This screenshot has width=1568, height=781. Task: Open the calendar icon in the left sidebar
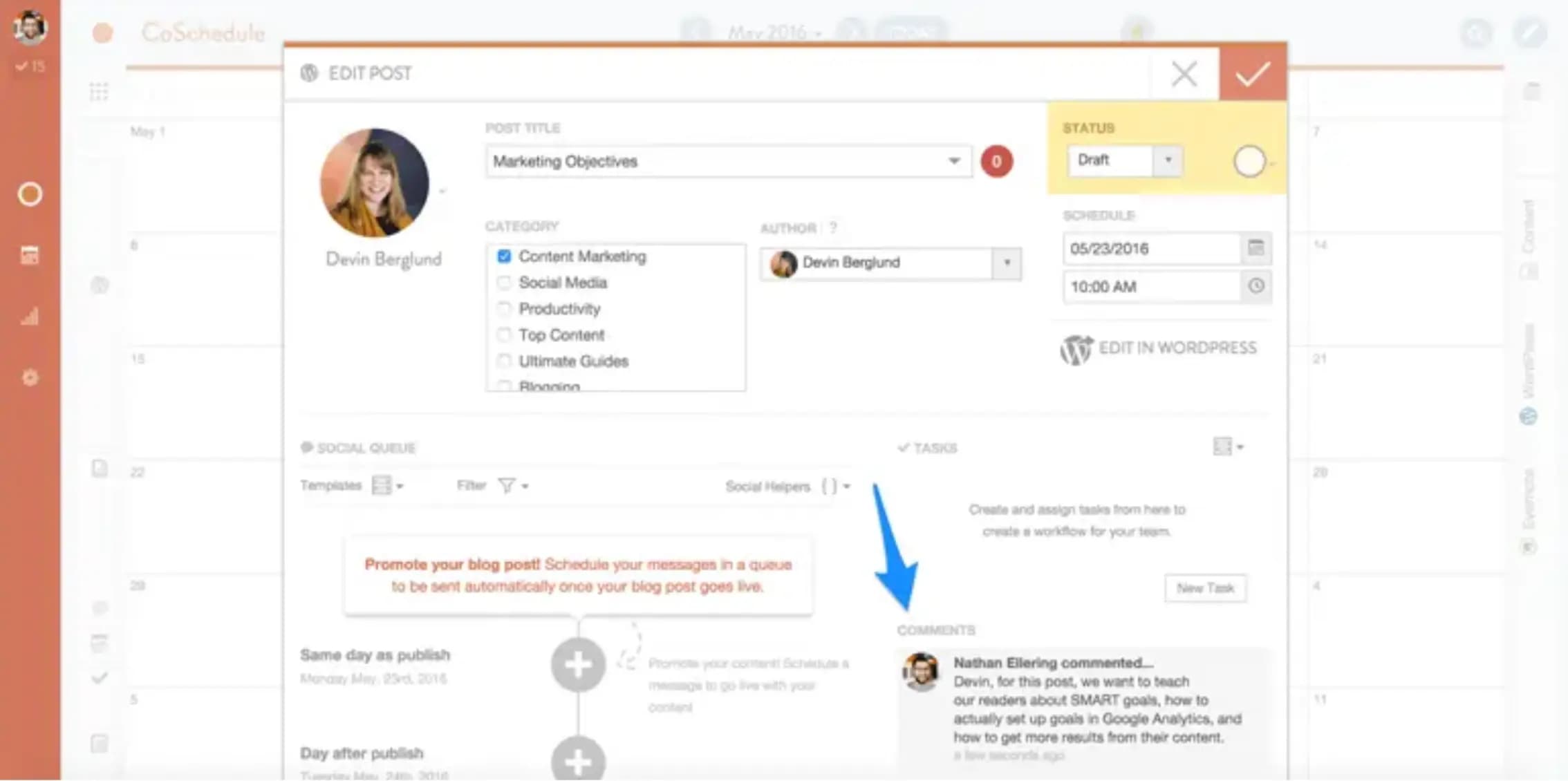point(30,255)
